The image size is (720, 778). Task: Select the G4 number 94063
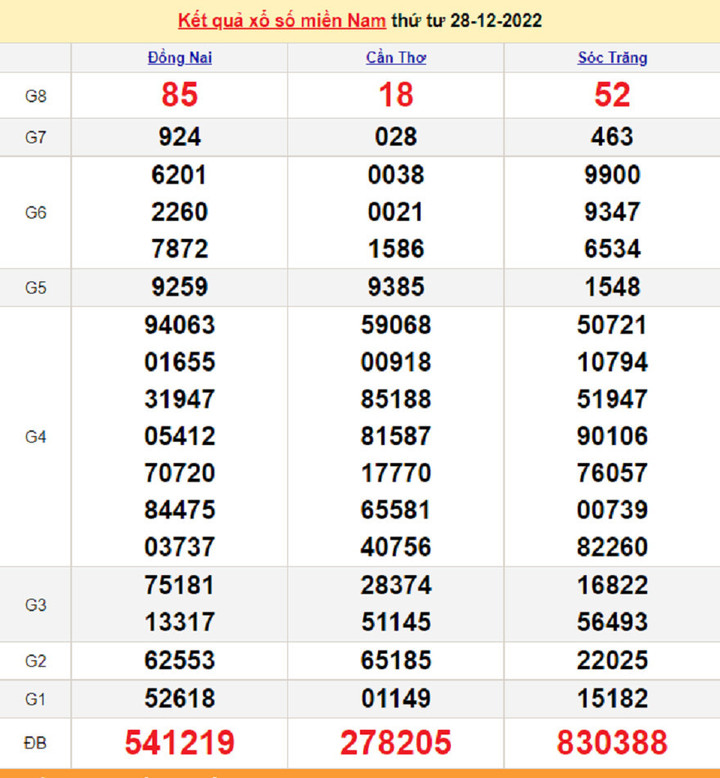click(180, 325)
